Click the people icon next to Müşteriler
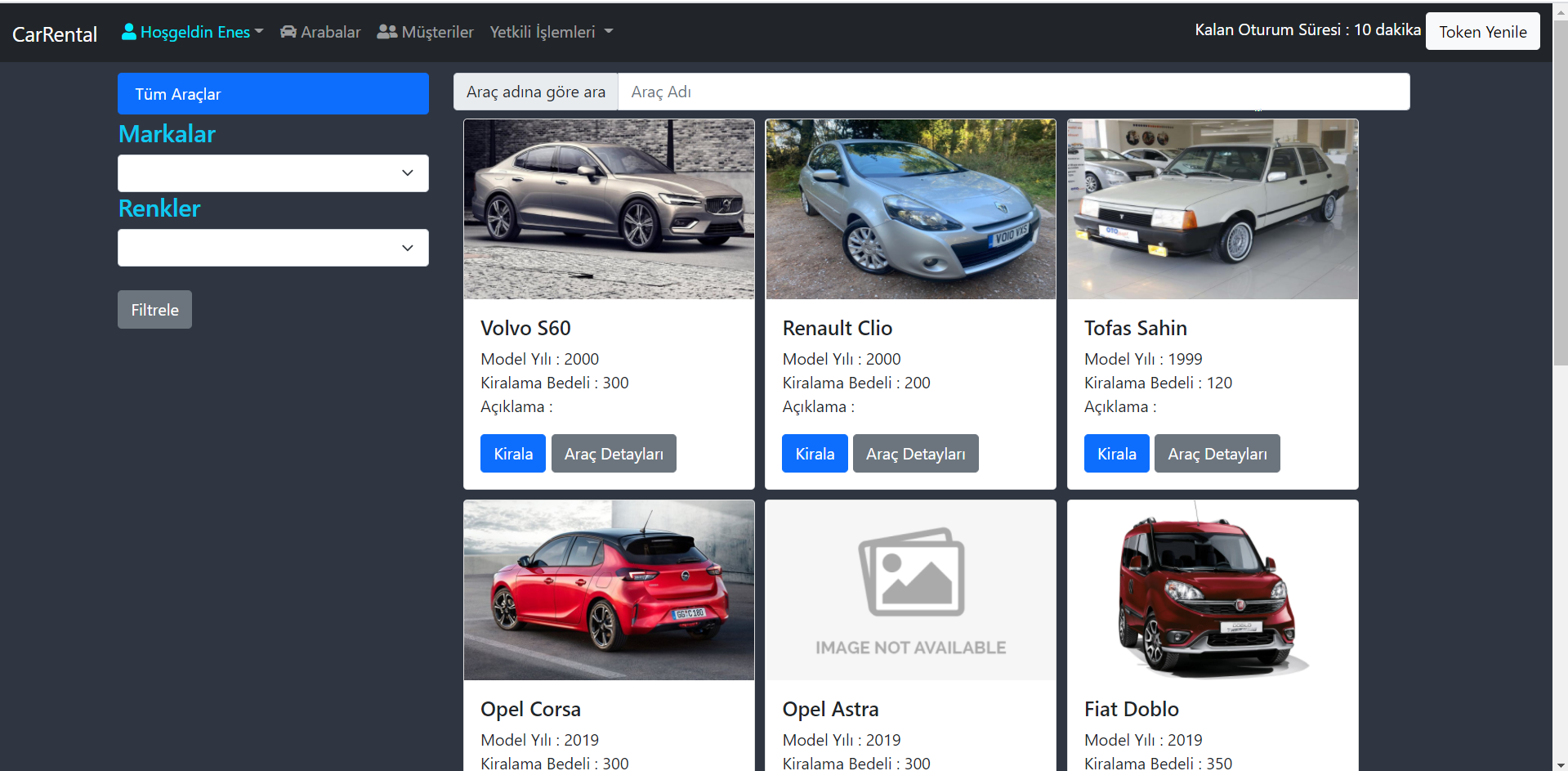Screen dimensions: 1568x771 click(386, 32)
